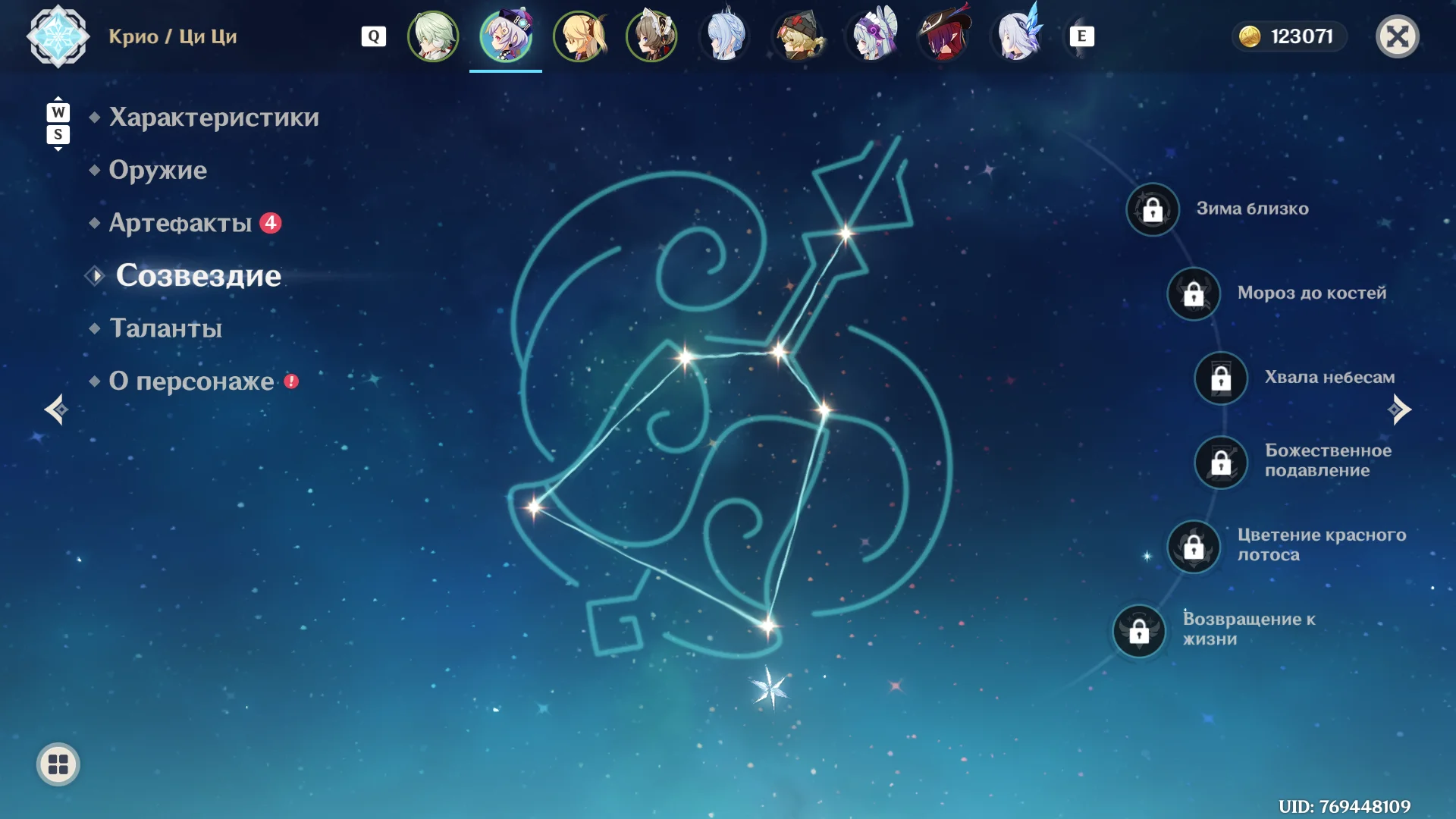Switch to the Таланты section
Image resolution: width=1456 pixels, height=819 pixels.
pyautogui.click(x=165, y=328)
